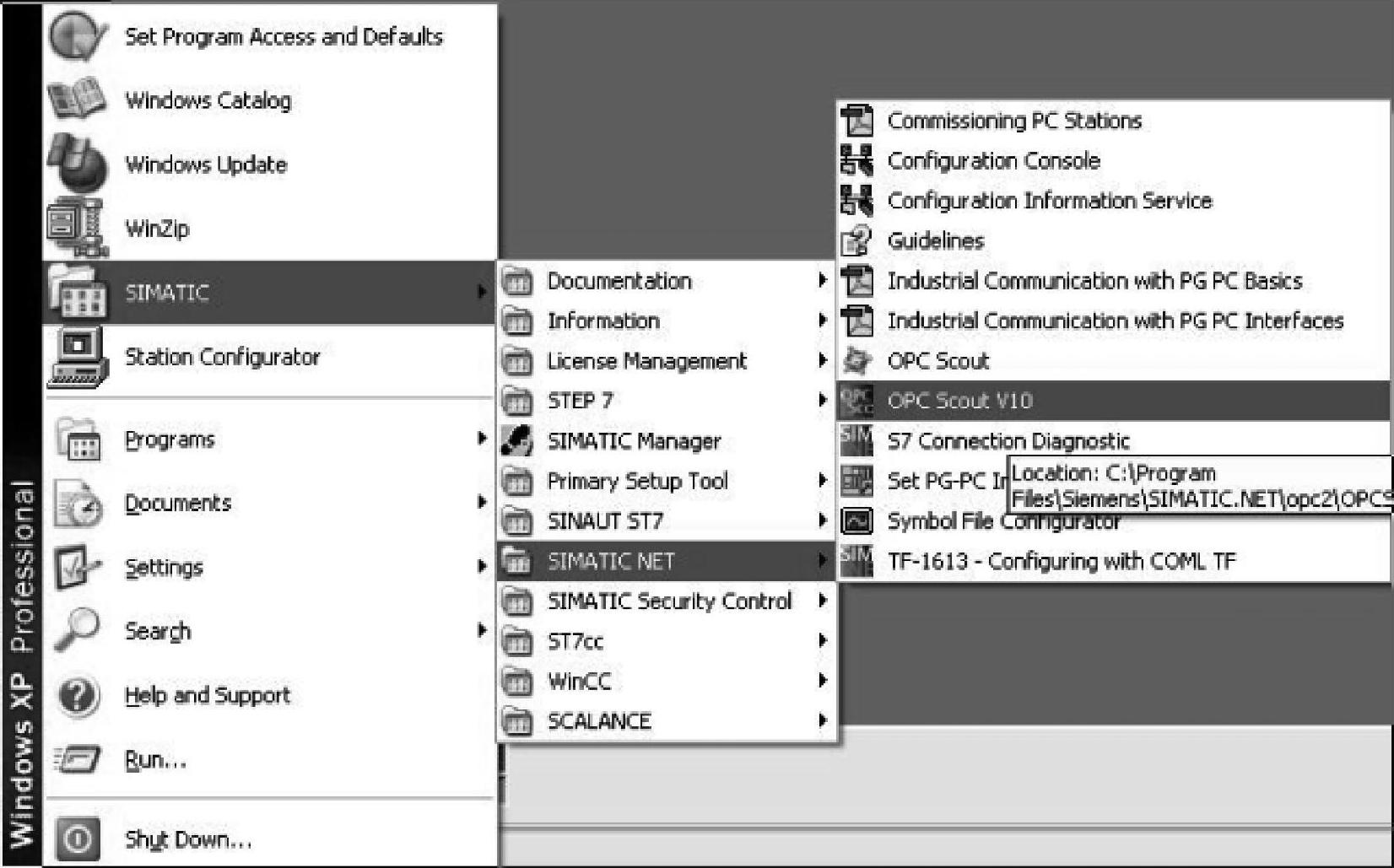Click the Programs folder icon
The image size is (1394, 868).
(x=78, y=439)
